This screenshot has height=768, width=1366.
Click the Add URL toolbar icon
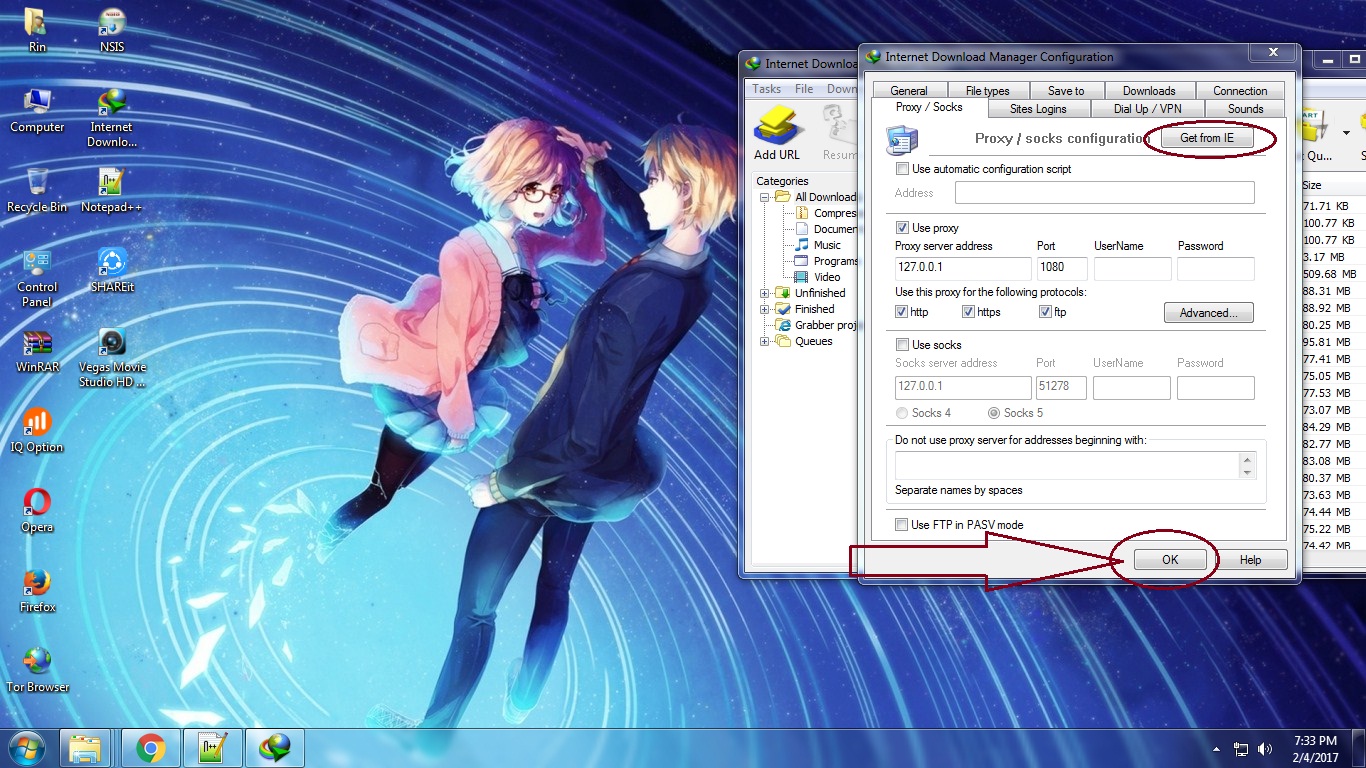777,133
